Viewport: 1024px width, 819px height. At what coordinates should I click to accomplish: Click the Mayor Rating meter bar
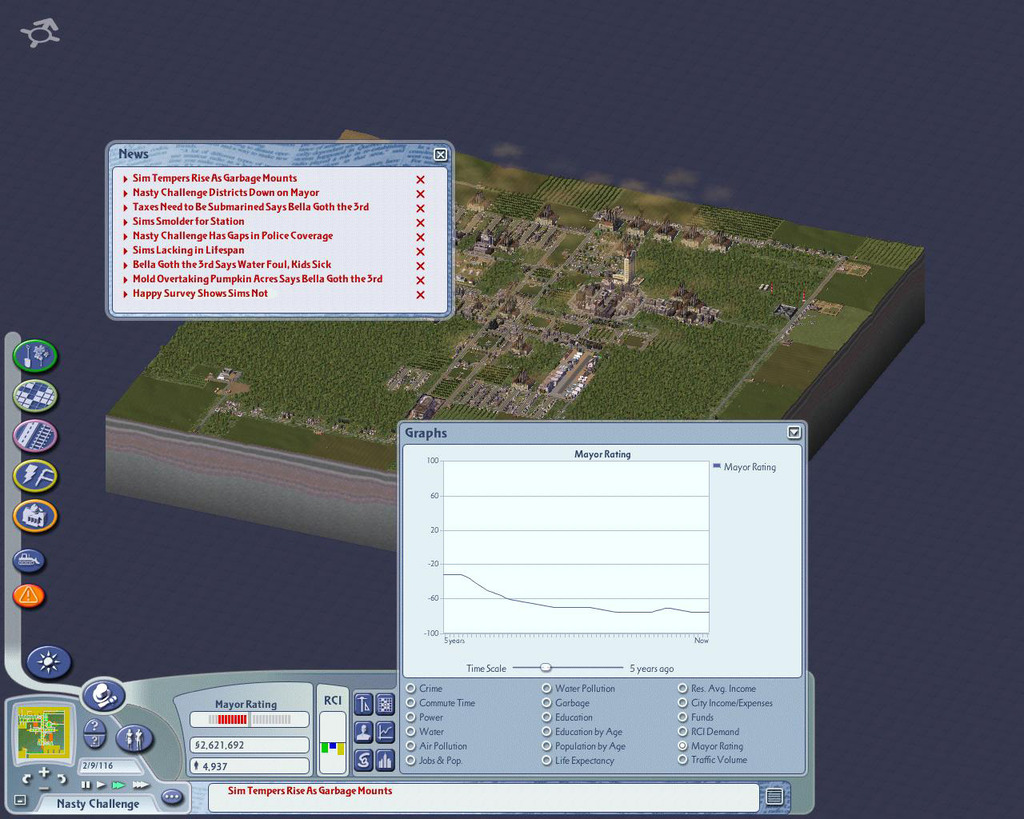coord(249,719)
